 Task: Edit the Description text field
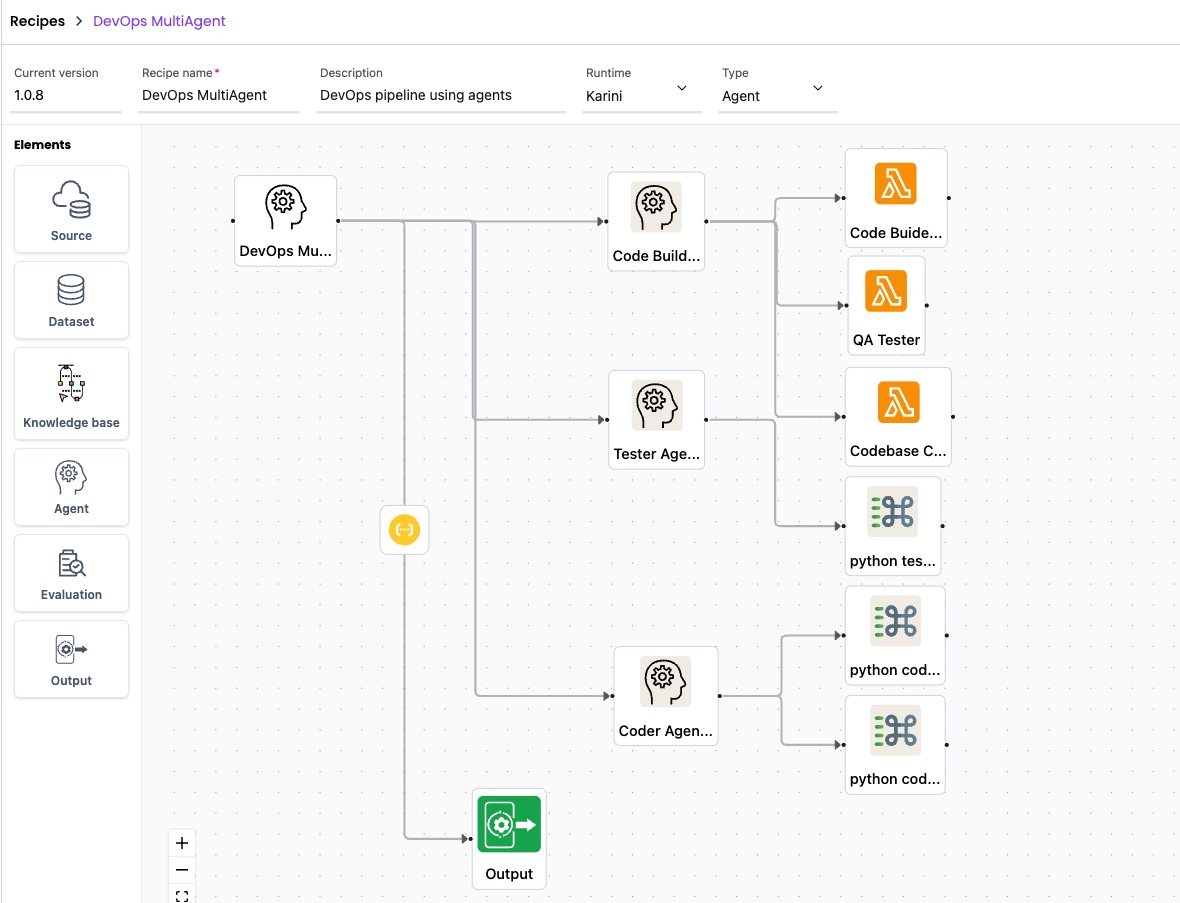coord(440,96)
